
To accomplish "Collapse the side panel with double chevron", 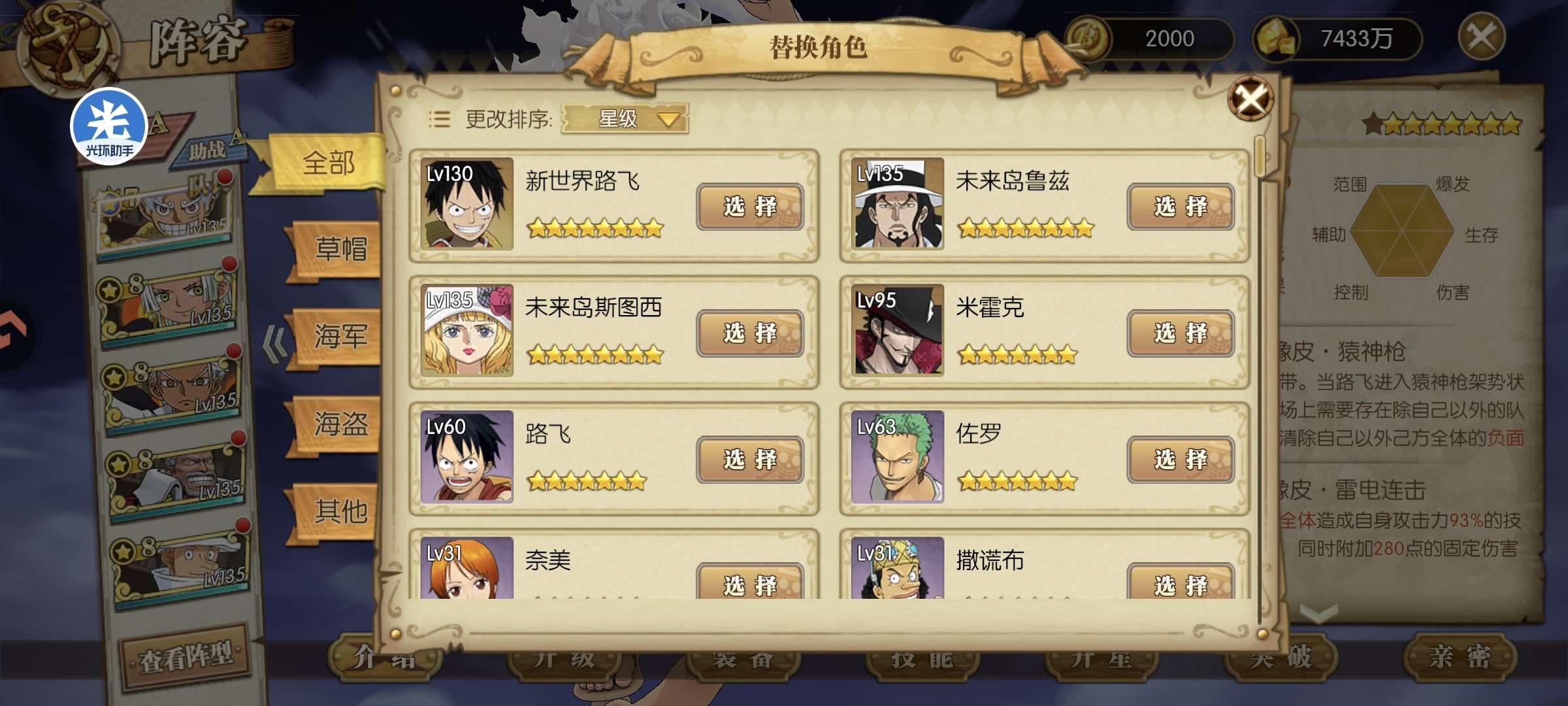I will (274, 344).
